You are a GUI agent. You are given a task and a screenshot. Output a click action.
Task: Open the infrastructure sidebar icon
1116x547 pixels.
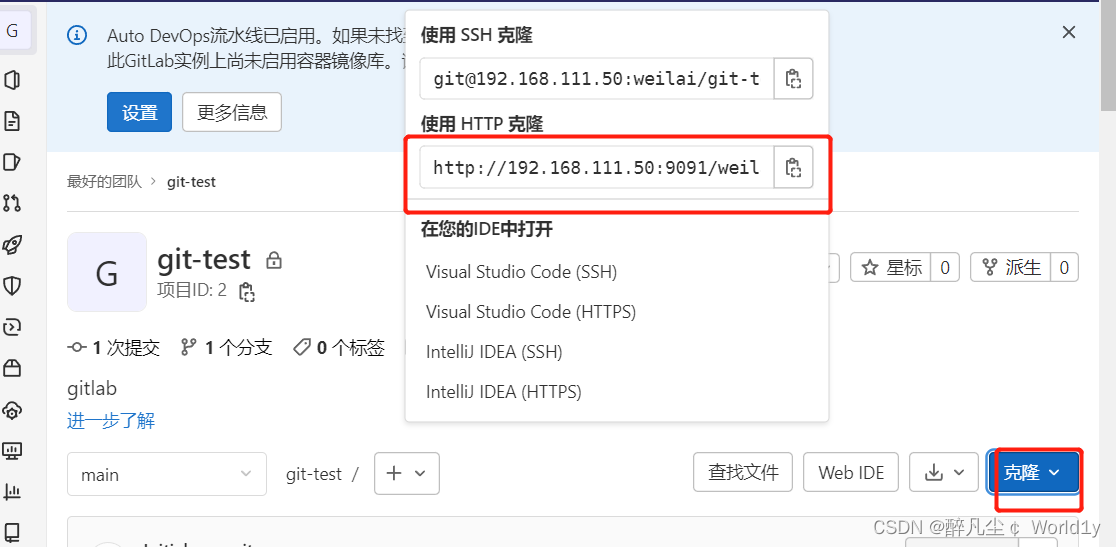click(x=12, y=410)
